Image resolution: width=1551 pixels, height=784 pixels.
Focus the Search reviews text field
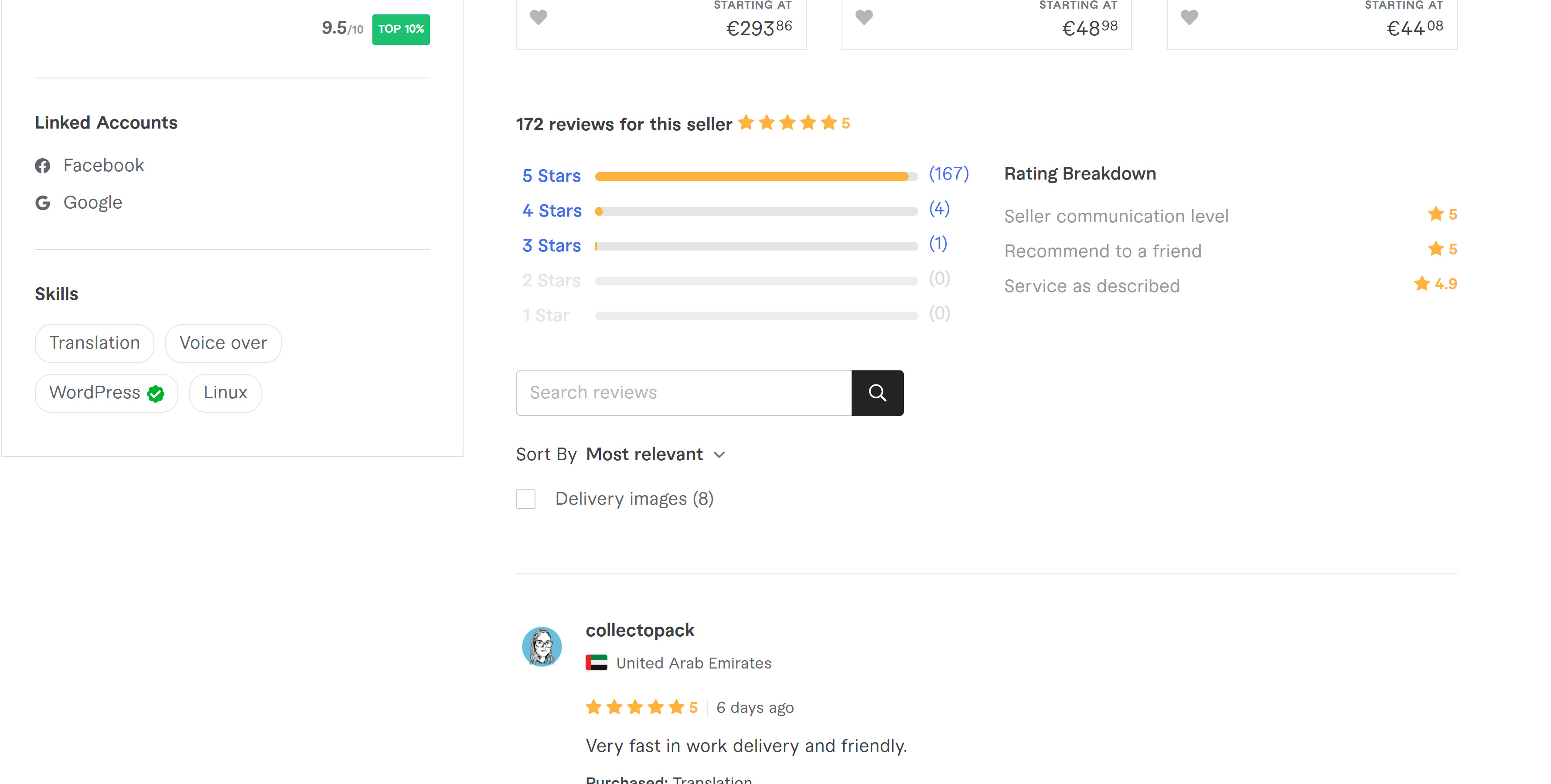tap(683, 393)
